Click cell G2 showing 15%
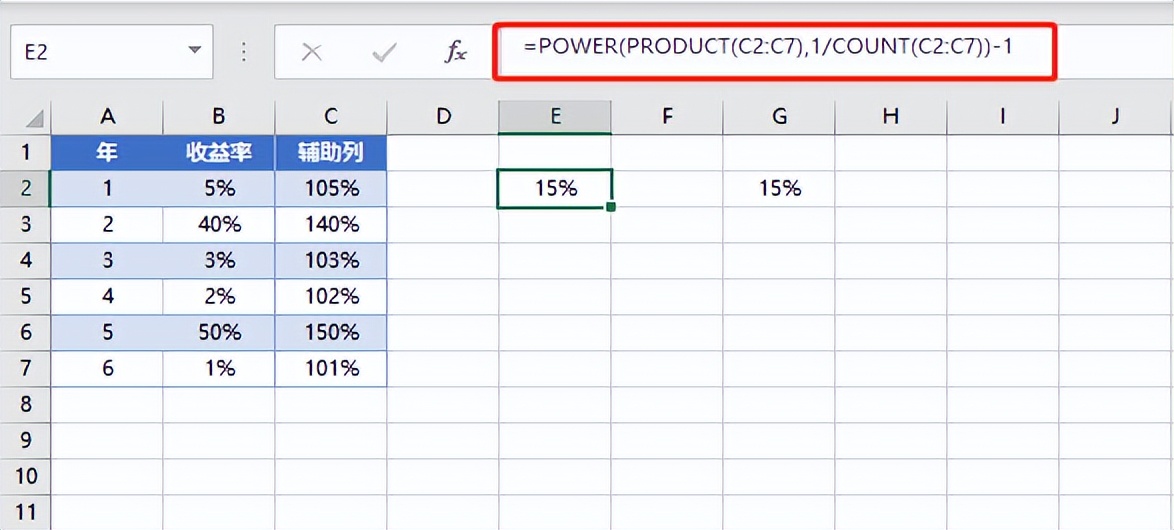This screenshot has height=530, width=1174. 779,189
